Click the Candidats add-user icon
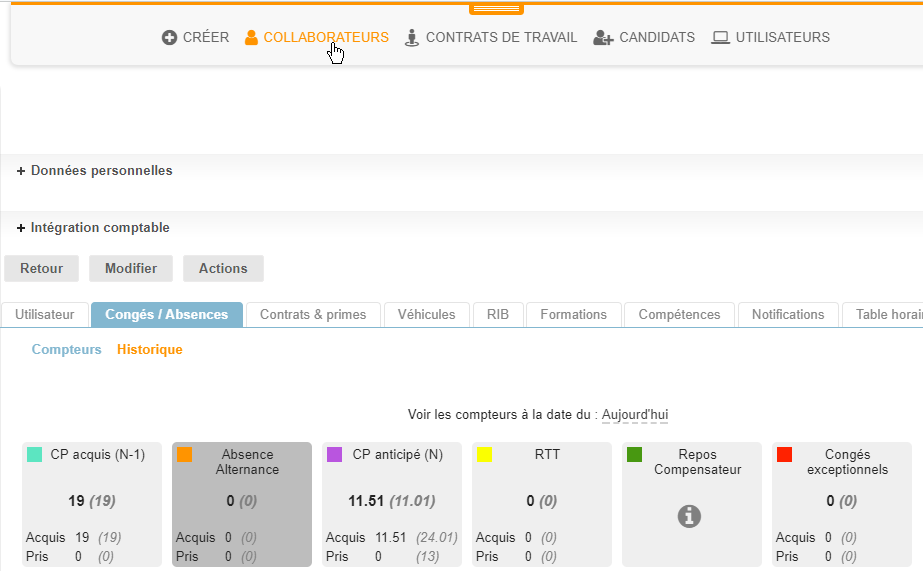Image resolution: width=923 pixels, height=571 pixels. (602, 38)
